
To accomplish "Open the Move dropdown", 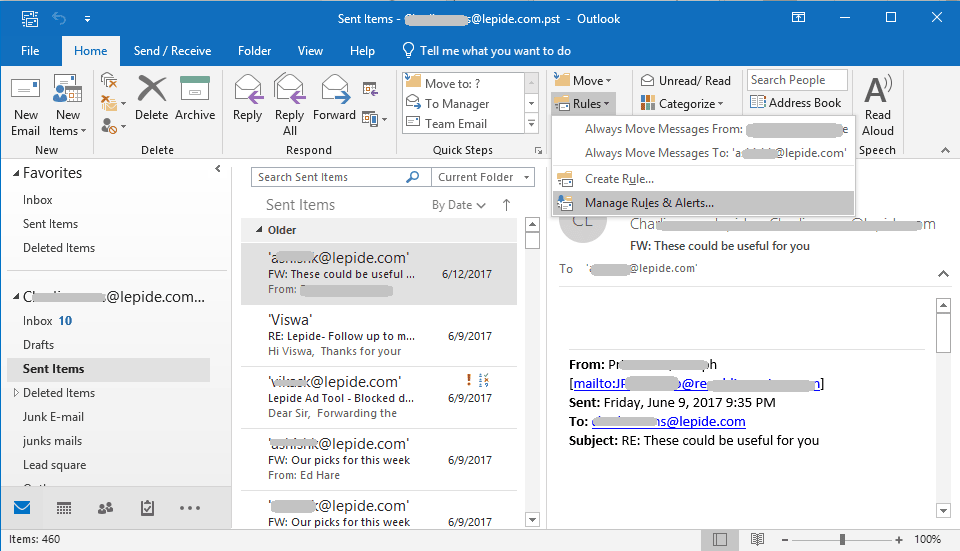I will pyautogui.click(x=583, y=81).
